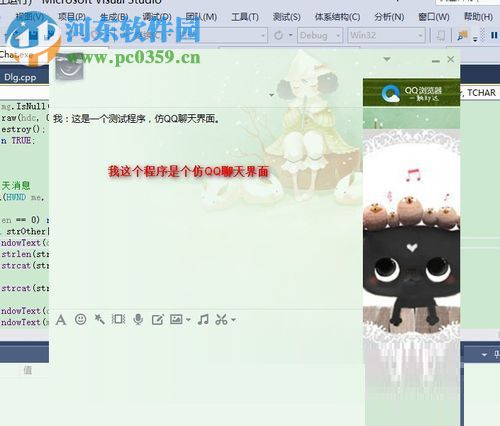Open the font settings (A) icon
The image size is (500, 426).
tap(61, 320)
